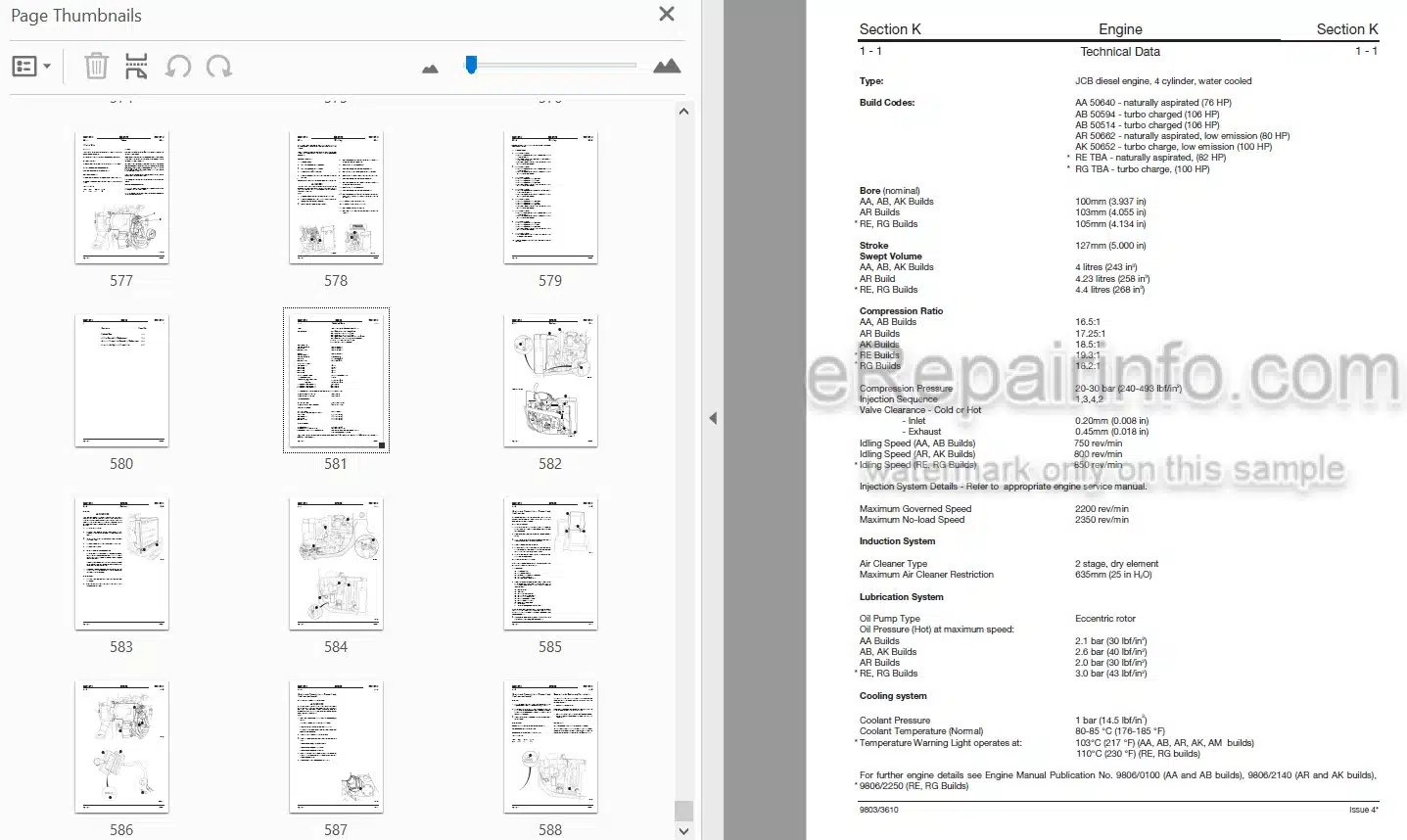This screenshot has height=840, width=1407.
Task: Click the 'Compression Ratio' heading
Action: pos(901,311)
